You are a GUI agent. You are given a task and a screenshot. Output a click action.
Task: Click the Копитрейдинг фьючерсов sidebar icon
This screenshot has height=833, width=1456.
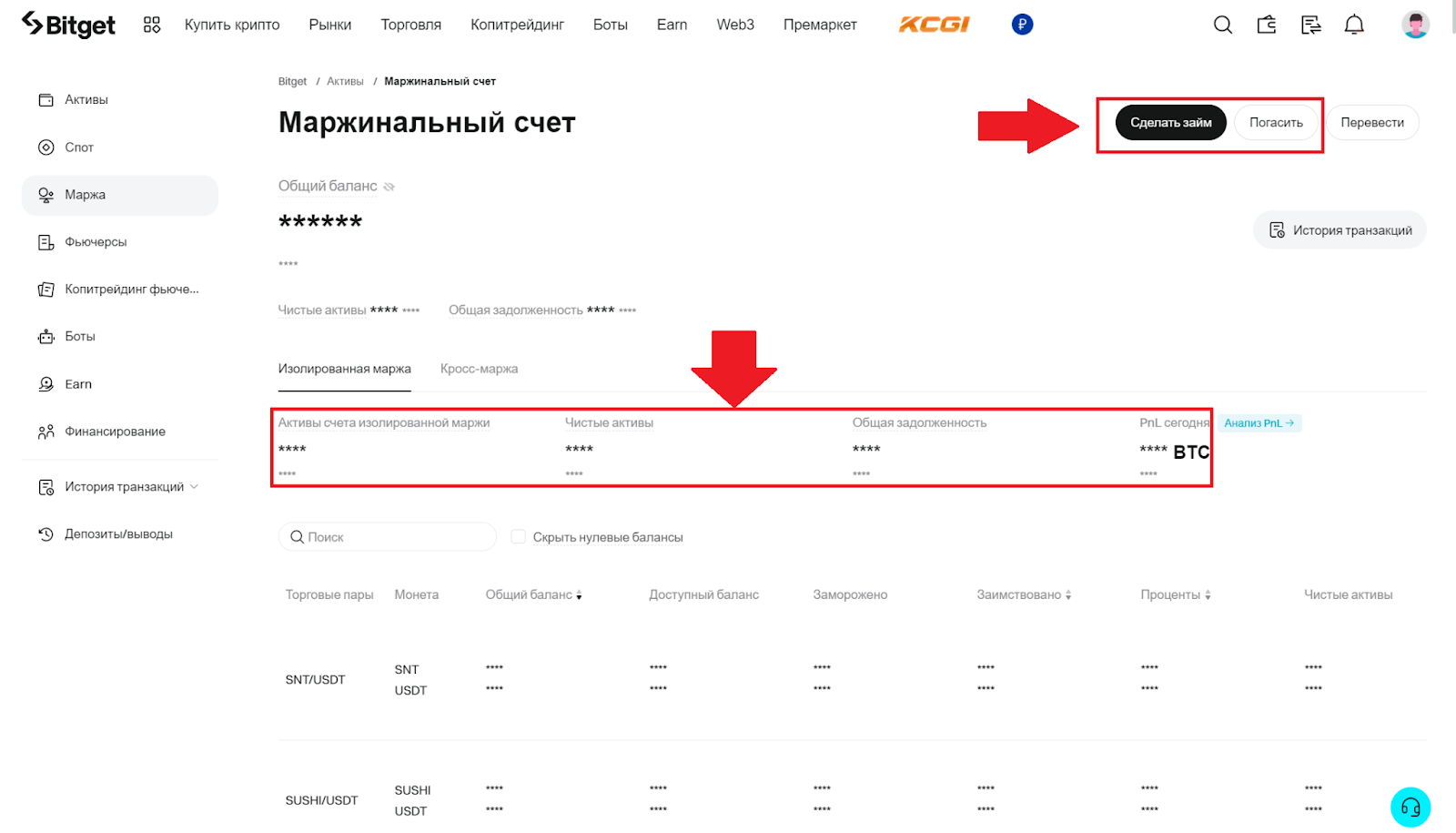coord(46,290)
